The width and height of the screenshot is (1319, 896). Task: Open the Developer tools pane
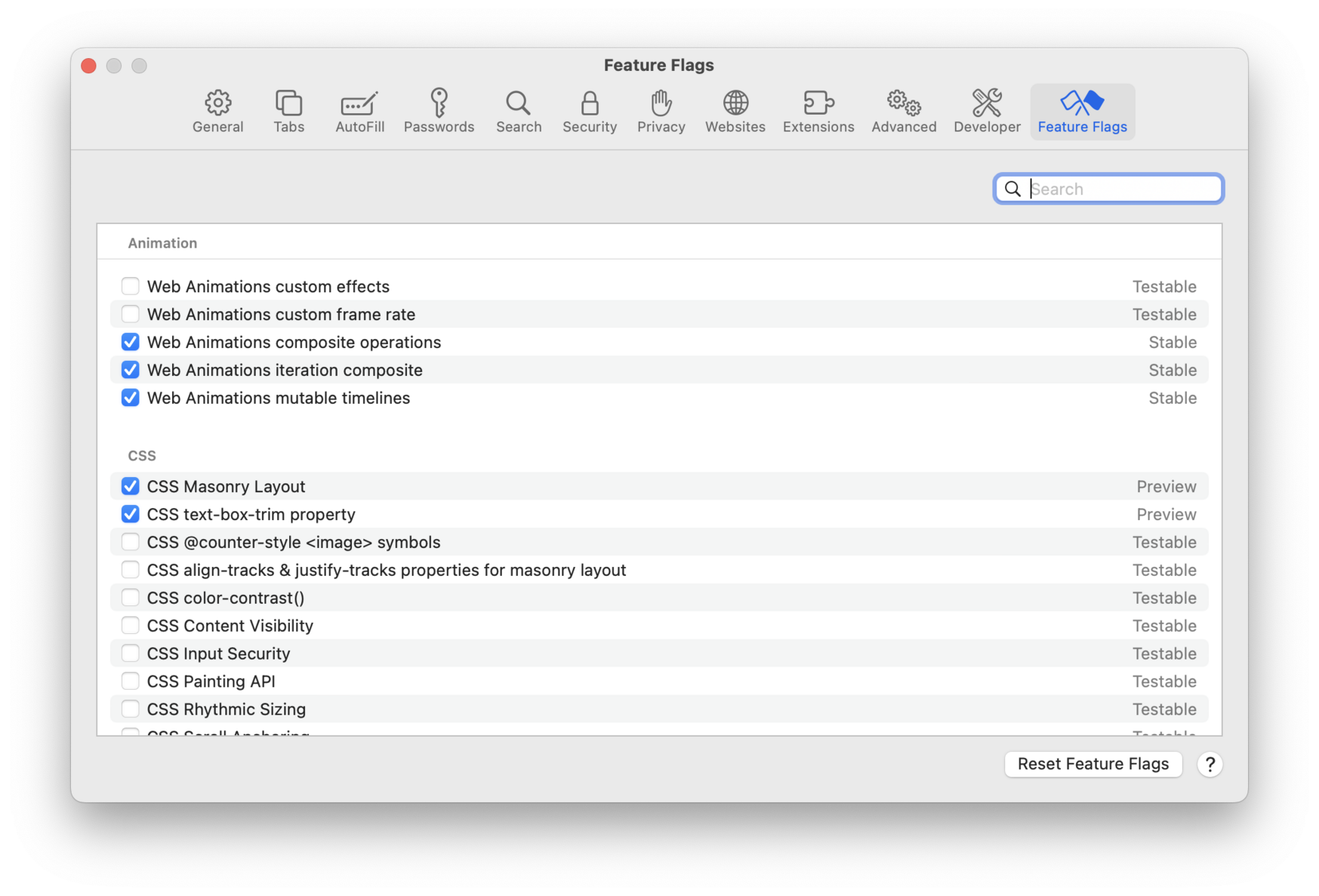(x=986, y=111)
